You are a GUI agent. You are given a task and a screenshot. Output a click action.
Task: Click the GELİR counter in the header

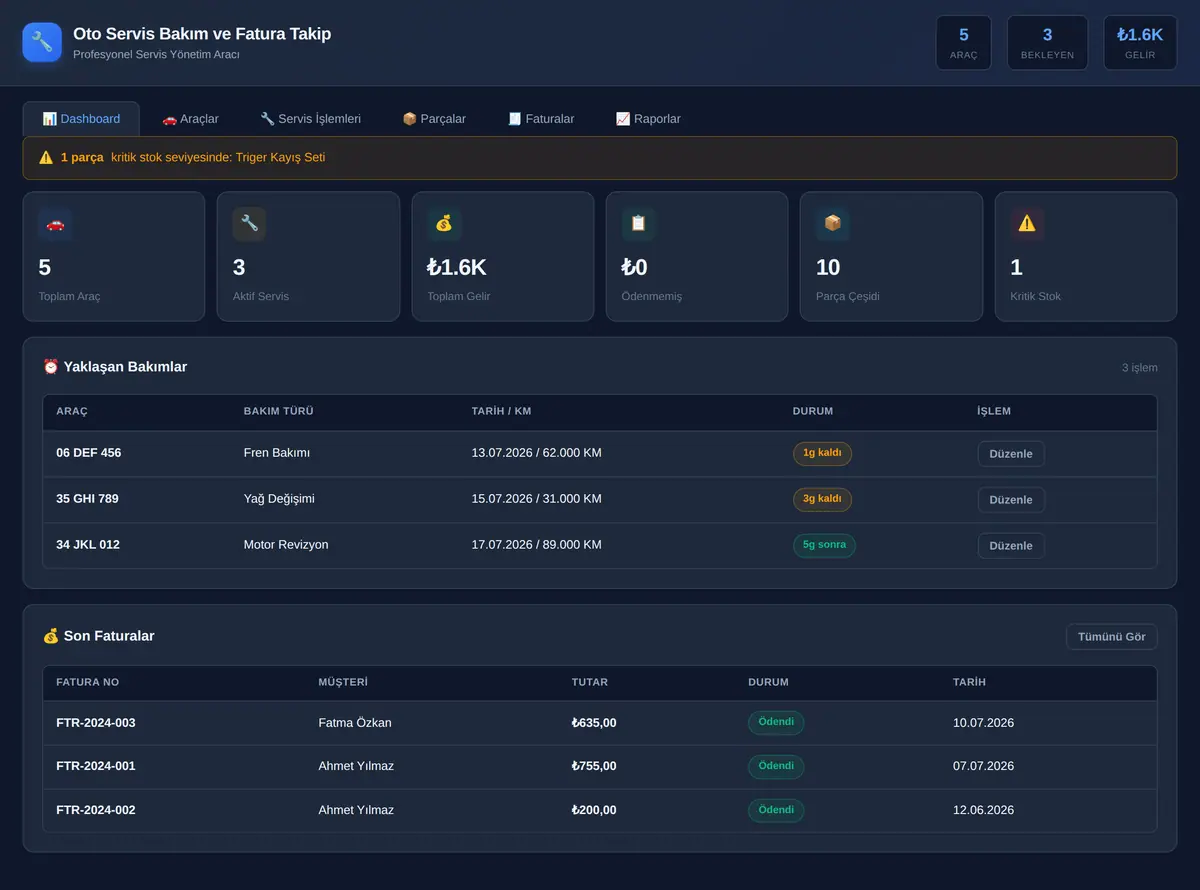(x=1140, y=43)
